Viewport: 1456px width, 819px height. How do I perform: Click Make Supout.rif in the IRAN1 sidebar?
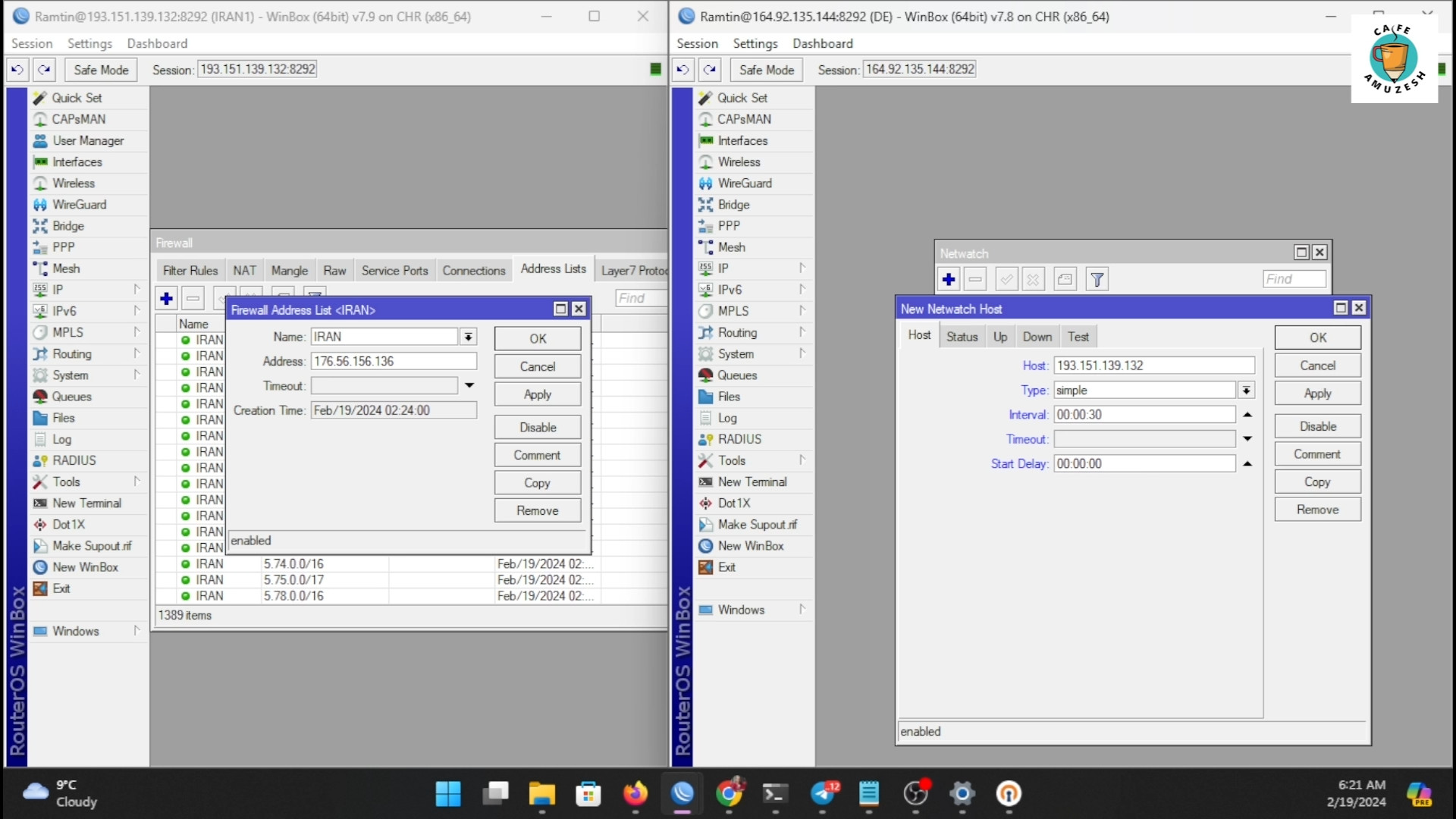(92, 546)
